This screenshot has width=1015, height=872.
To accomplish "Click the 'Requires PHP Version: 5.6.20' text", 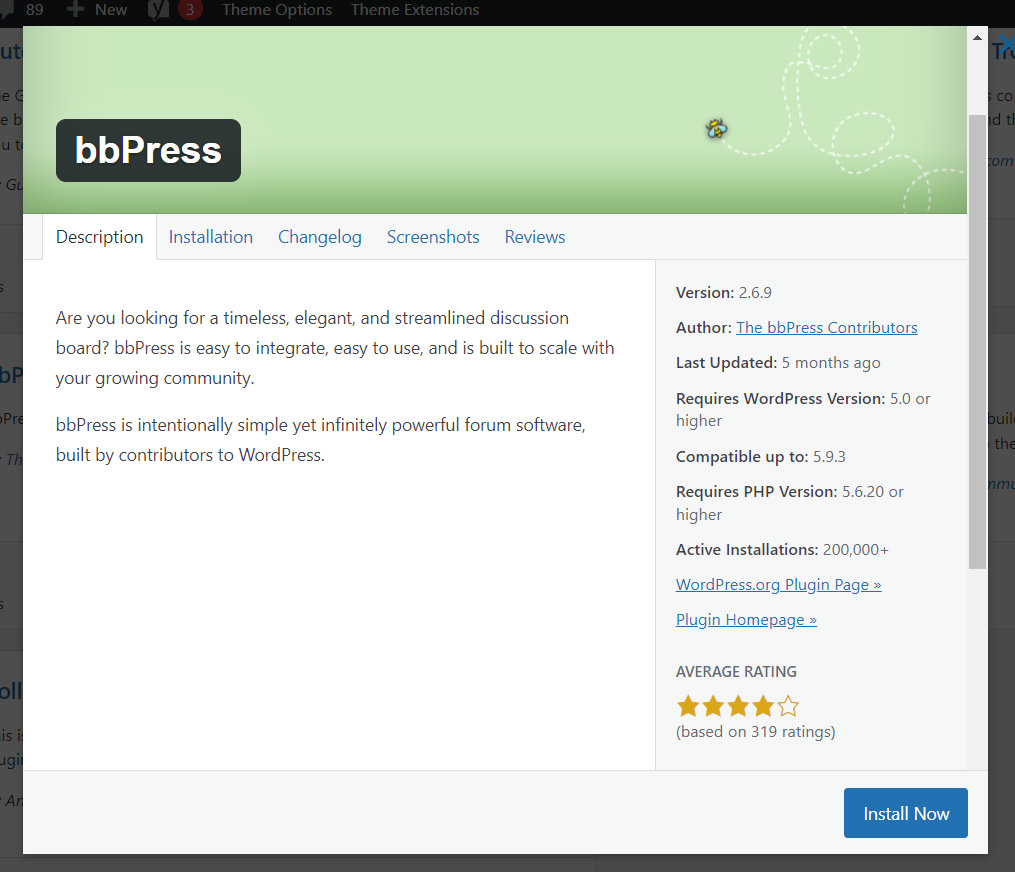I will tap(780, 491).
